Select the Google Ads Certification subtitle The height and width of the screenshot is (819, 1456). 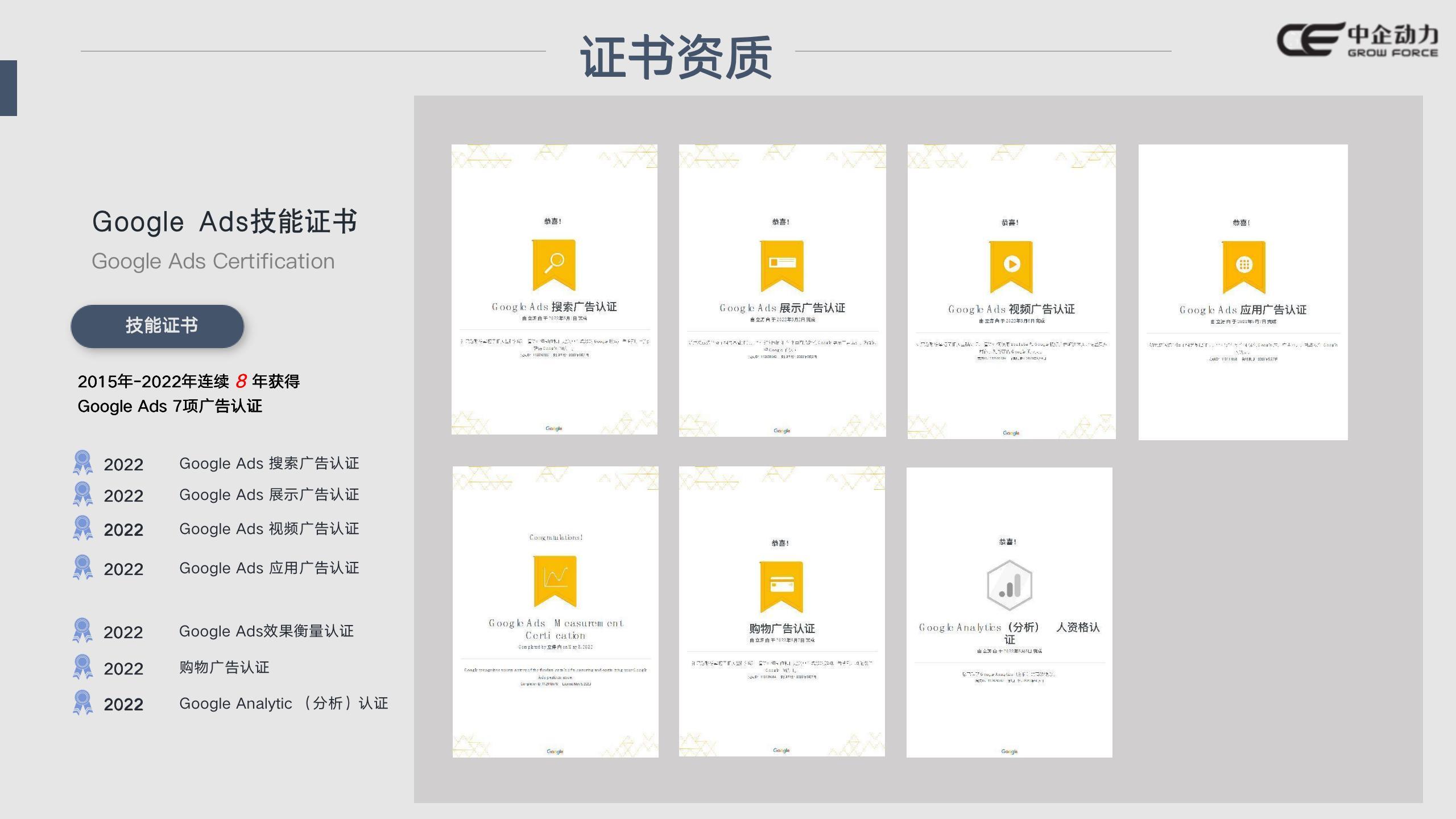(213, 261)
